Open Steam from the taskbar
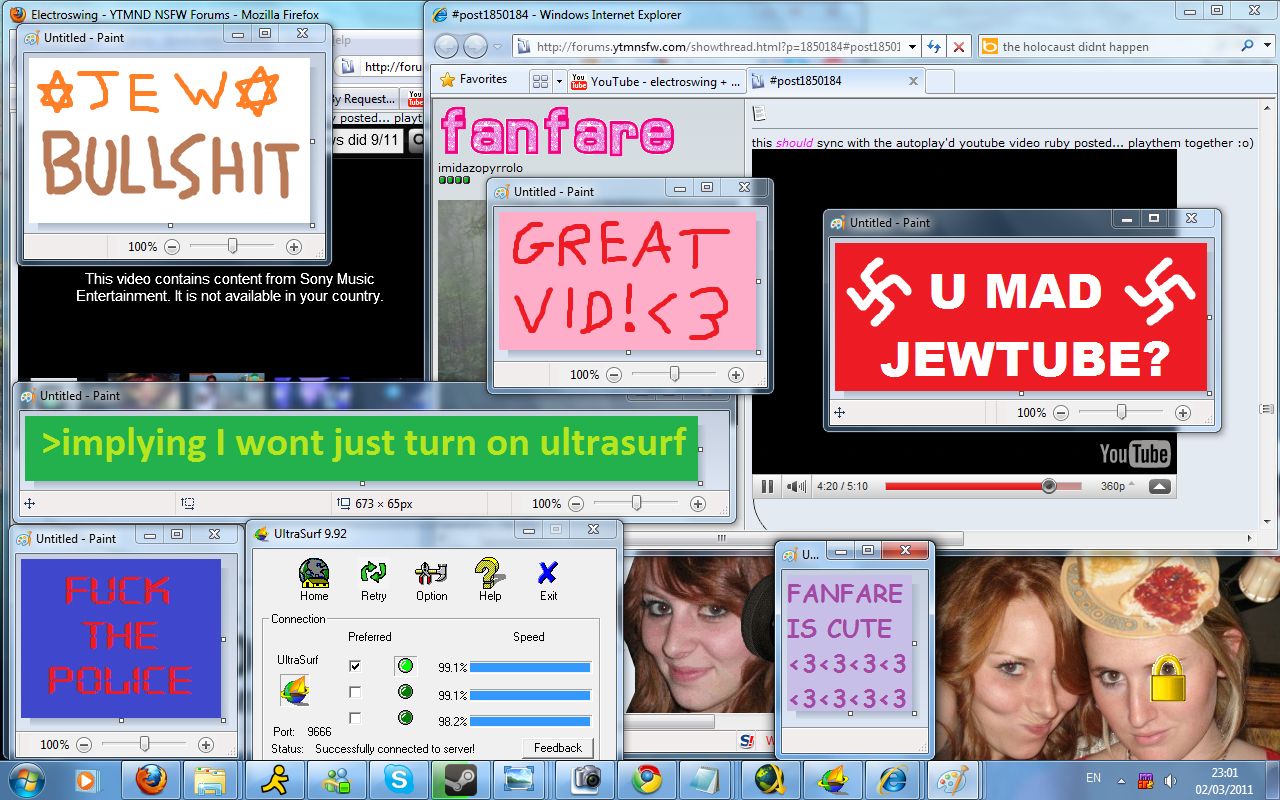The image size is (1280, 800). click(460, 779)
